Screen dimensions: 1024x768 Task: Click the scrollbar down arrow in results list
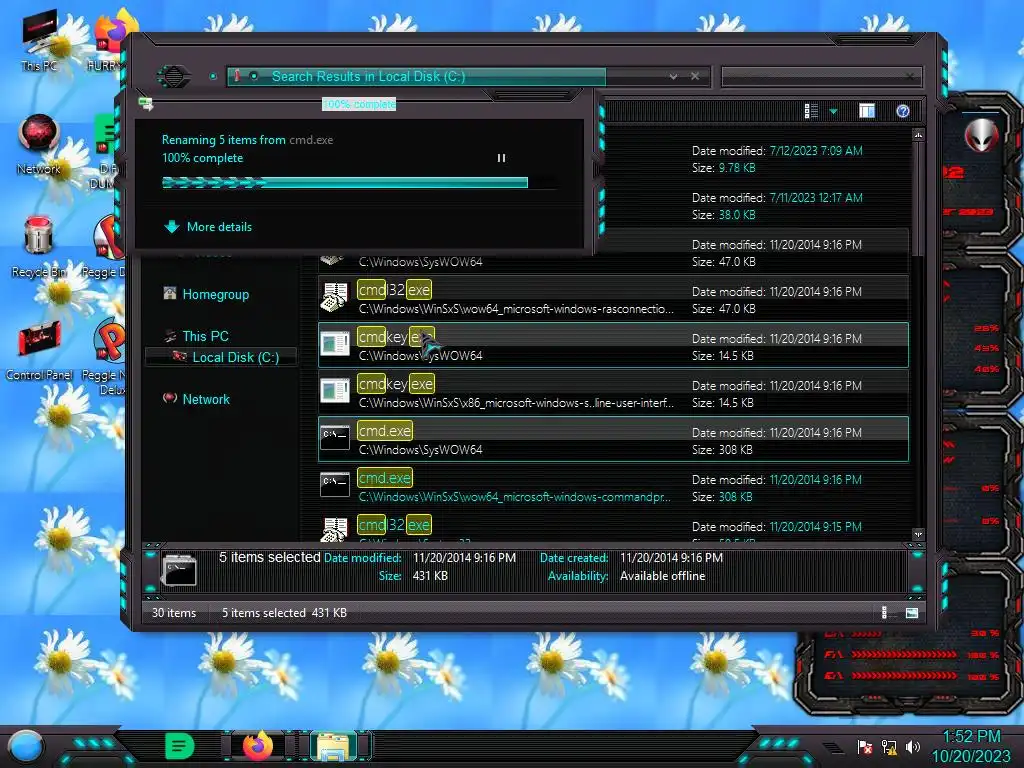tap(918, 534)
